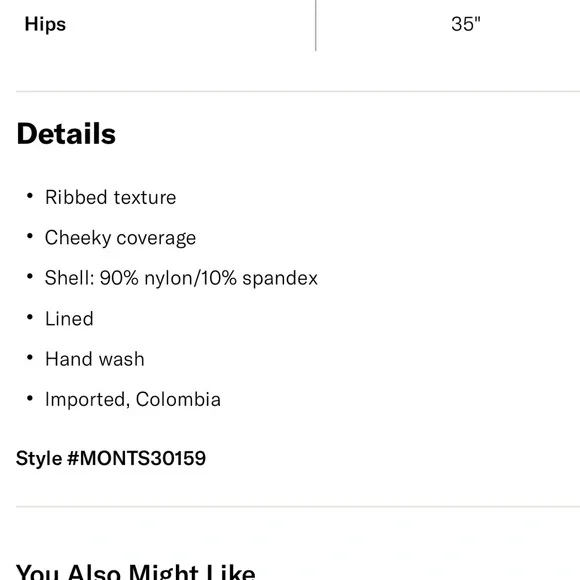Click the horizontal divider above Details
Viewport: 580px width, 580px height.
pyautogui.click(x=298, y=91)
